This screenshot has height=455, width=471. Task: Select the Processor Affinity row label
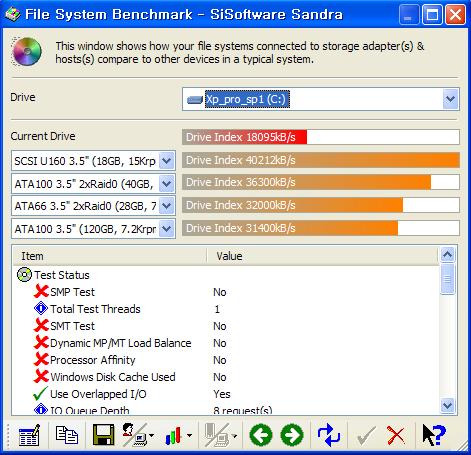[93, 360]
